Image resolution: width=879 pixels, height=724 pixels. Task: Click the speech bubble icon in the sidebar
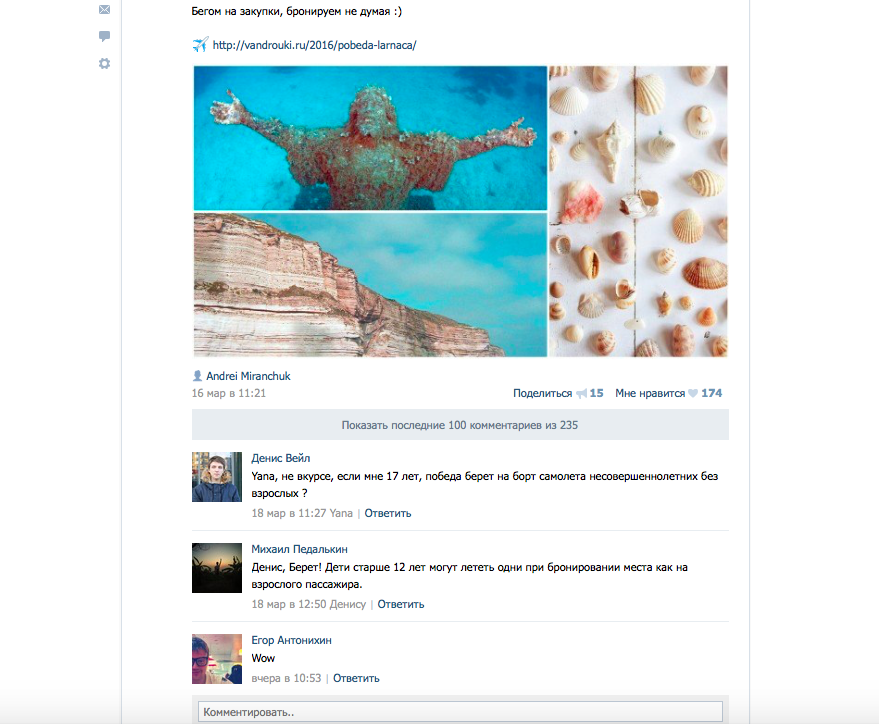click(x=104, y=37)
